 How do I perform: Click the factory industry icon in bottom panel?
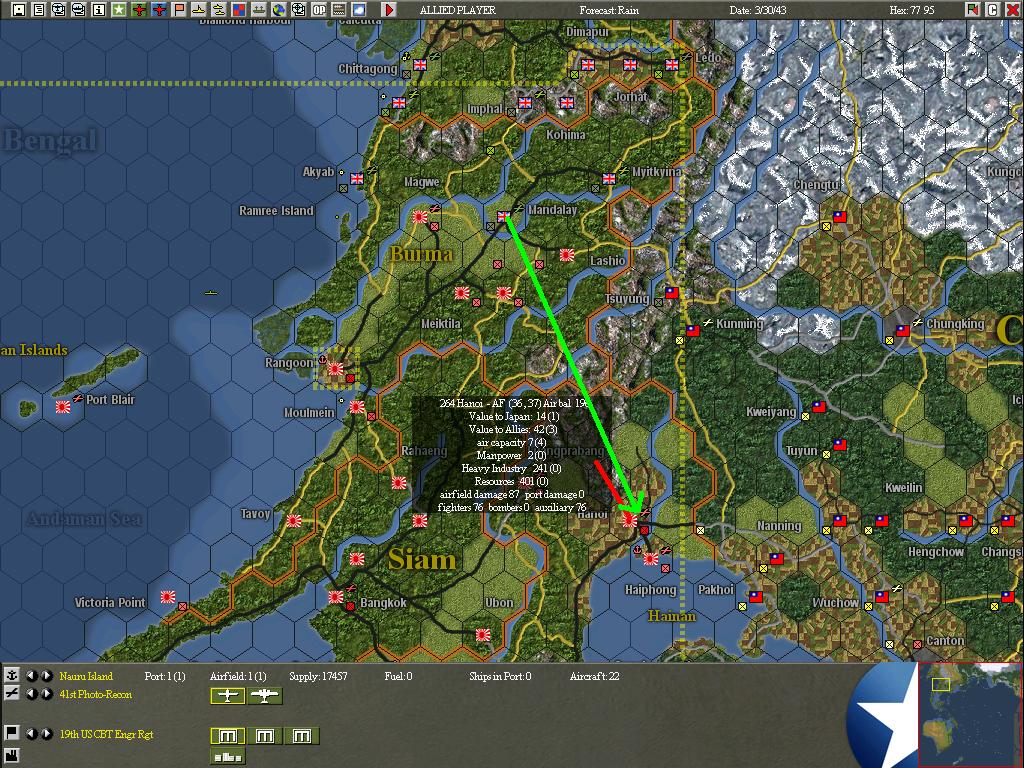(x=12, y=756)
